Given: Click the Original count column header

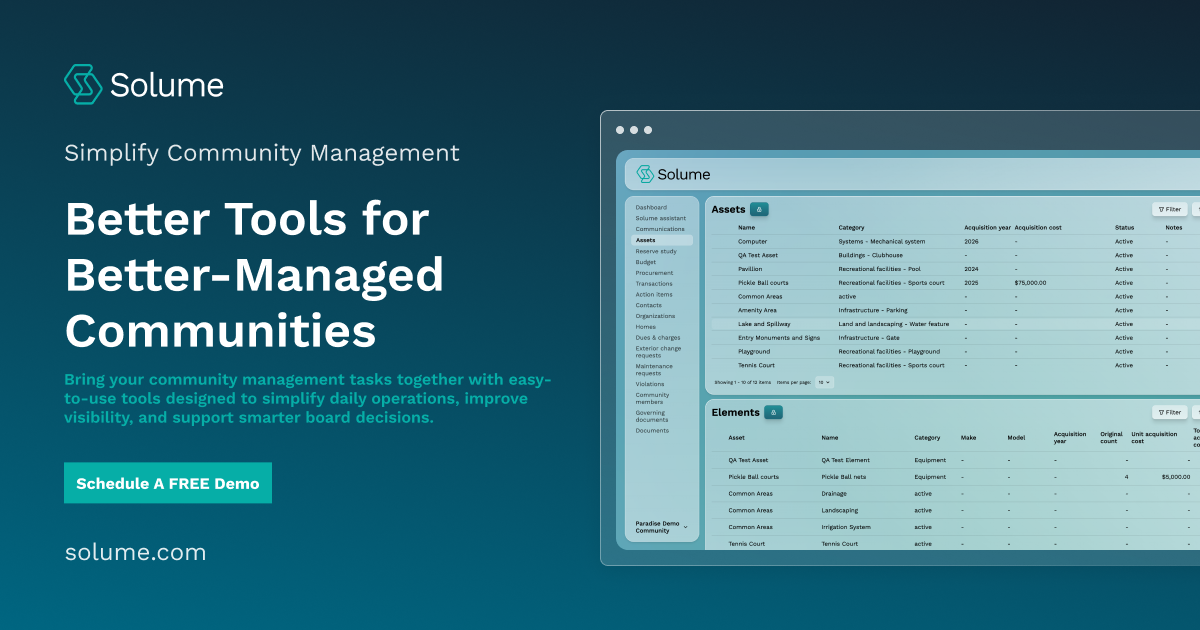Looking at the screenshot, I should (1112, 438).
